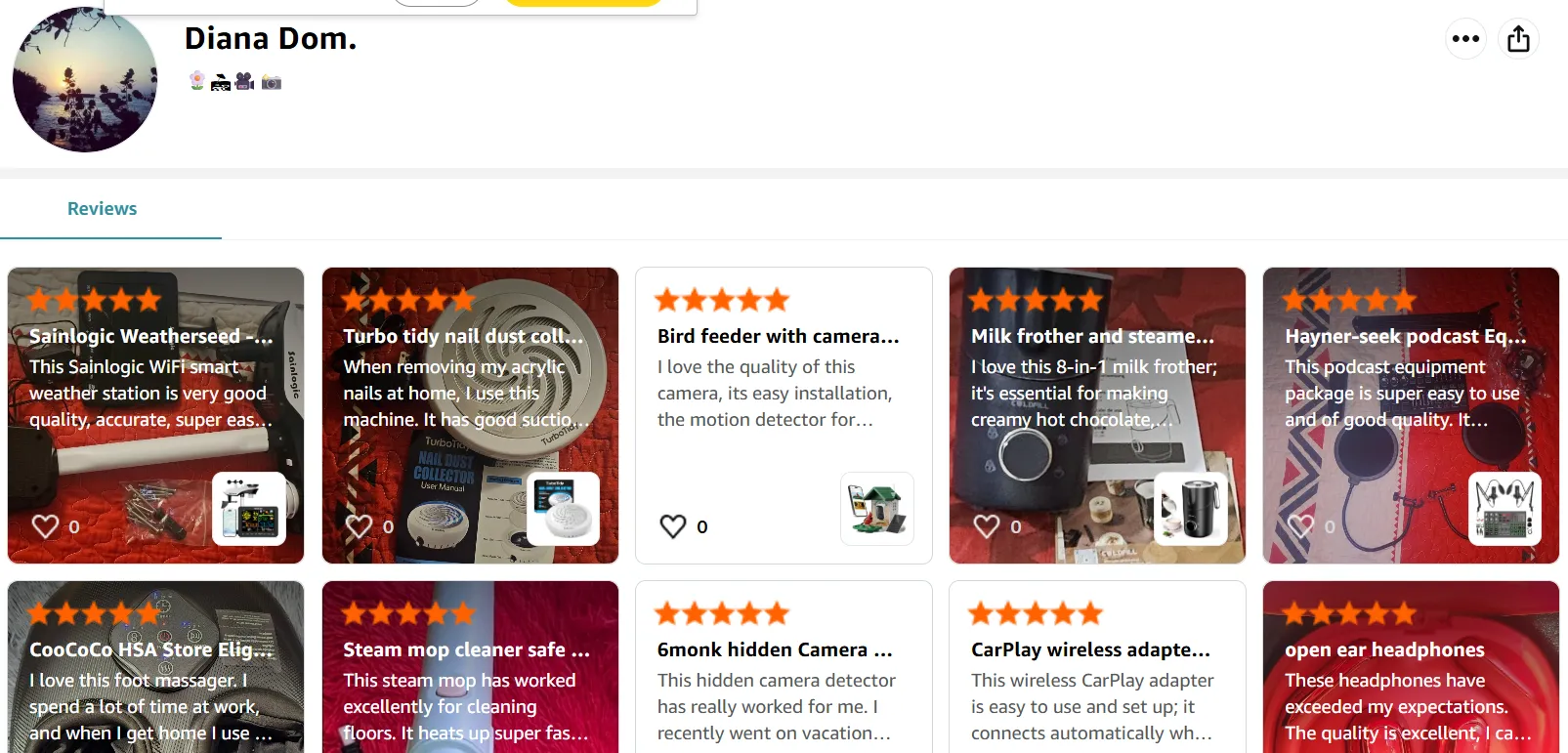1568x753 pixels.
Task: Like the Sainlogic weather station review
Action: click(x=46, y=526)
